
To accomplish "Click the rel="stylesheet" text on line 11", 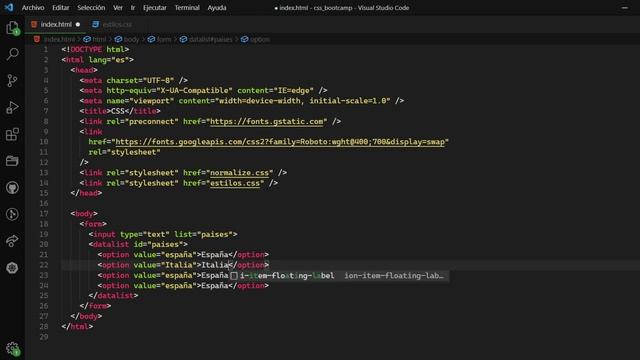I will point(124,152).
